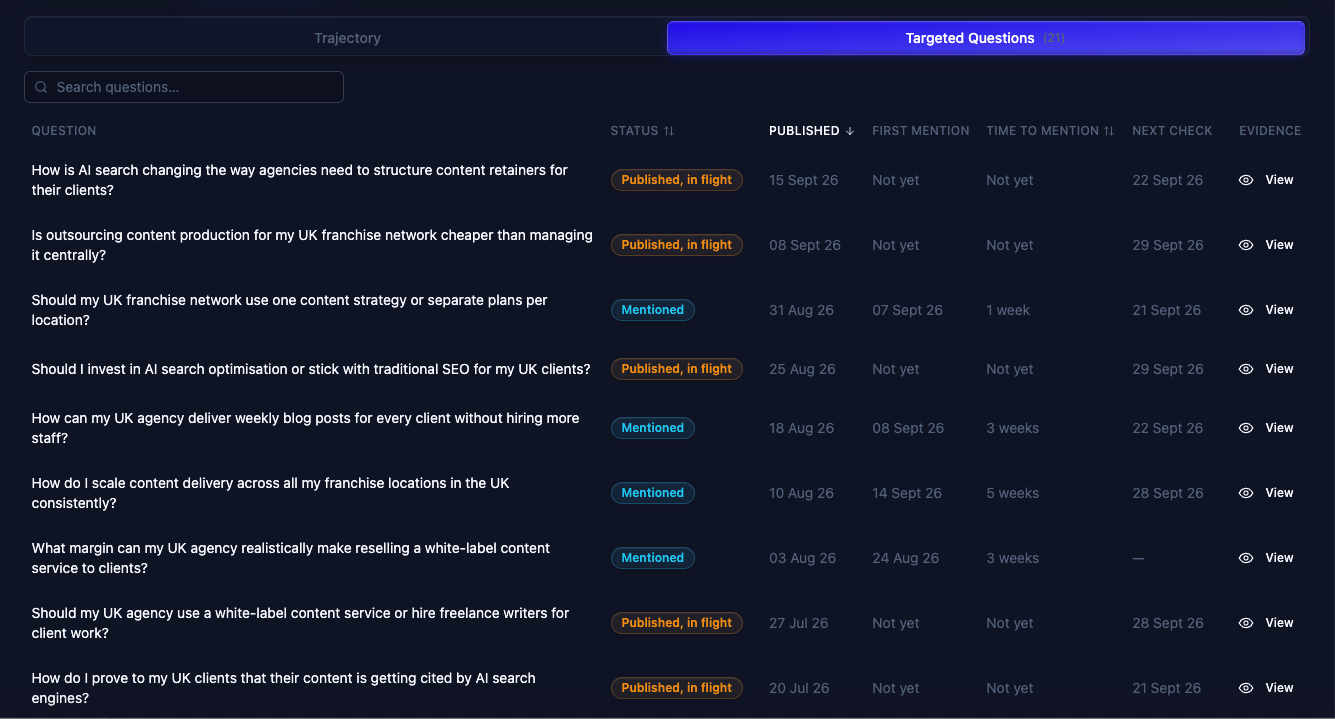Viewport: 1335px width, 719px height.
Task: Click the Next Check column header
Action: 1172,131
